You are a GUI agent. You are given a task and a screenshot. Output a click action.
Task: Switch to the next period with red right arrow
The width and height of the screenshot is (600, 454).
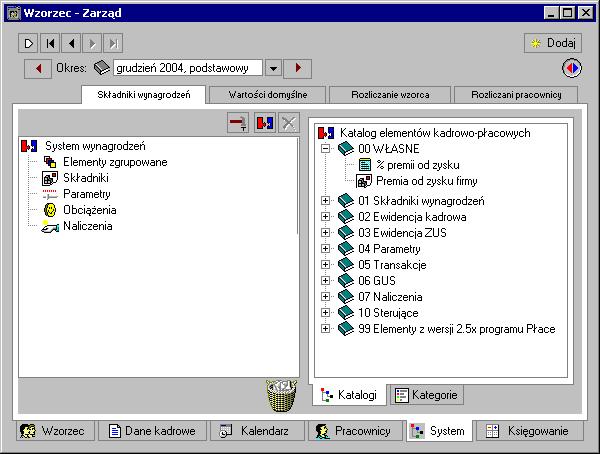coord(298,69)
